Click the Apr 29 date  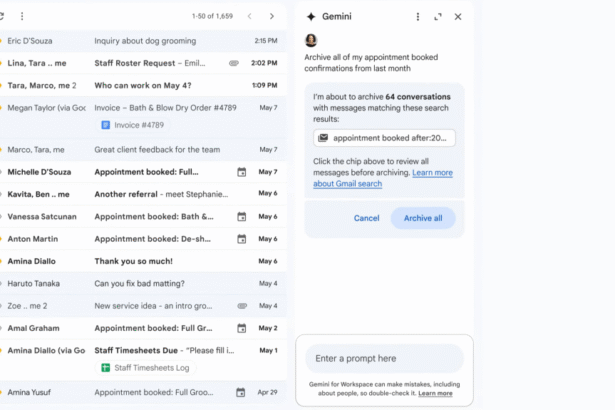[x=267, y=392]
